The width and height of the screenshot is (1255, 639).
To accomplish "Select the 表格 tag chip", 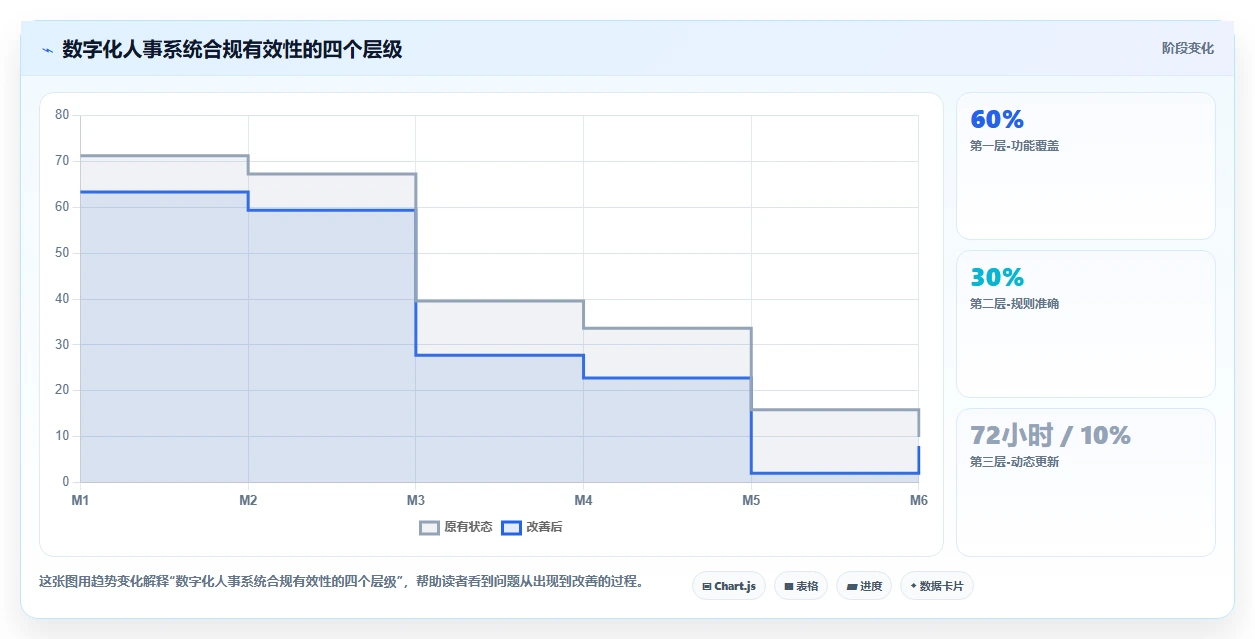I will point(800,586).
